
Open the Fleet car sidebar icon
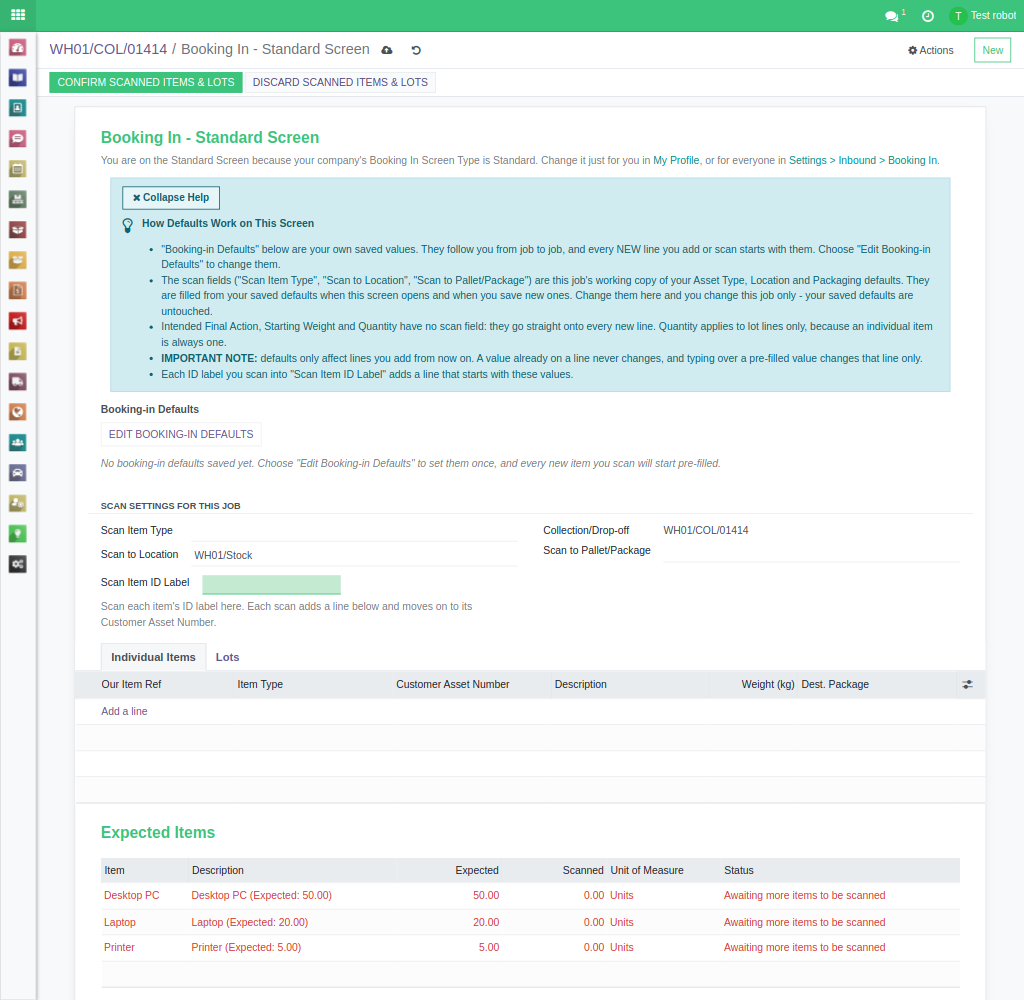coord(18,473)
